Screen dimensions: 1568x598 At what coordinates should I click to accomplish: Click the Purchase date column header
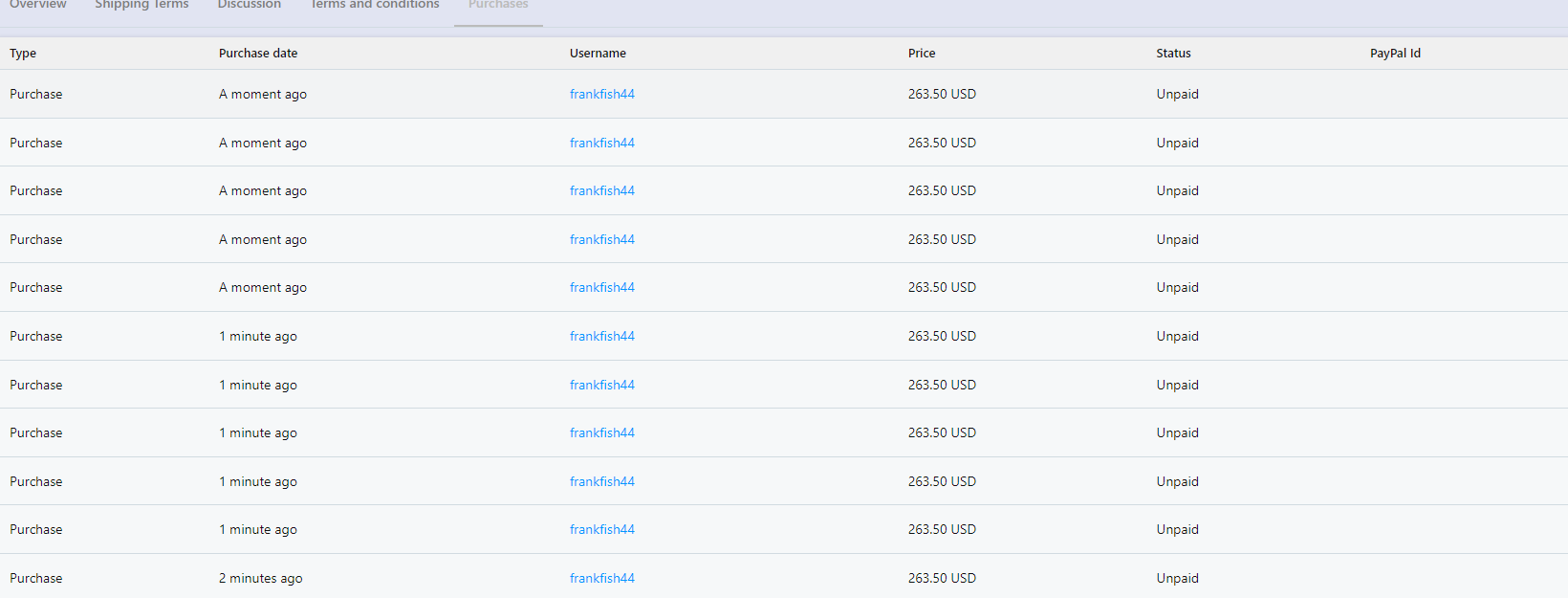[x=258, y=54]
